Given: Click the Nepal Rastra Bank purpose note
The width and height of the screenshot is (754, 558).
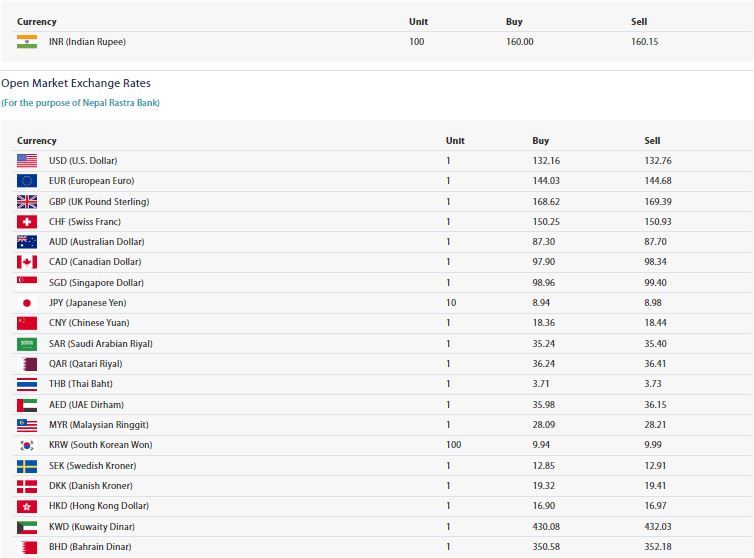Looking at the screenshot, I should pyautogui.click(x=80, y=103).
